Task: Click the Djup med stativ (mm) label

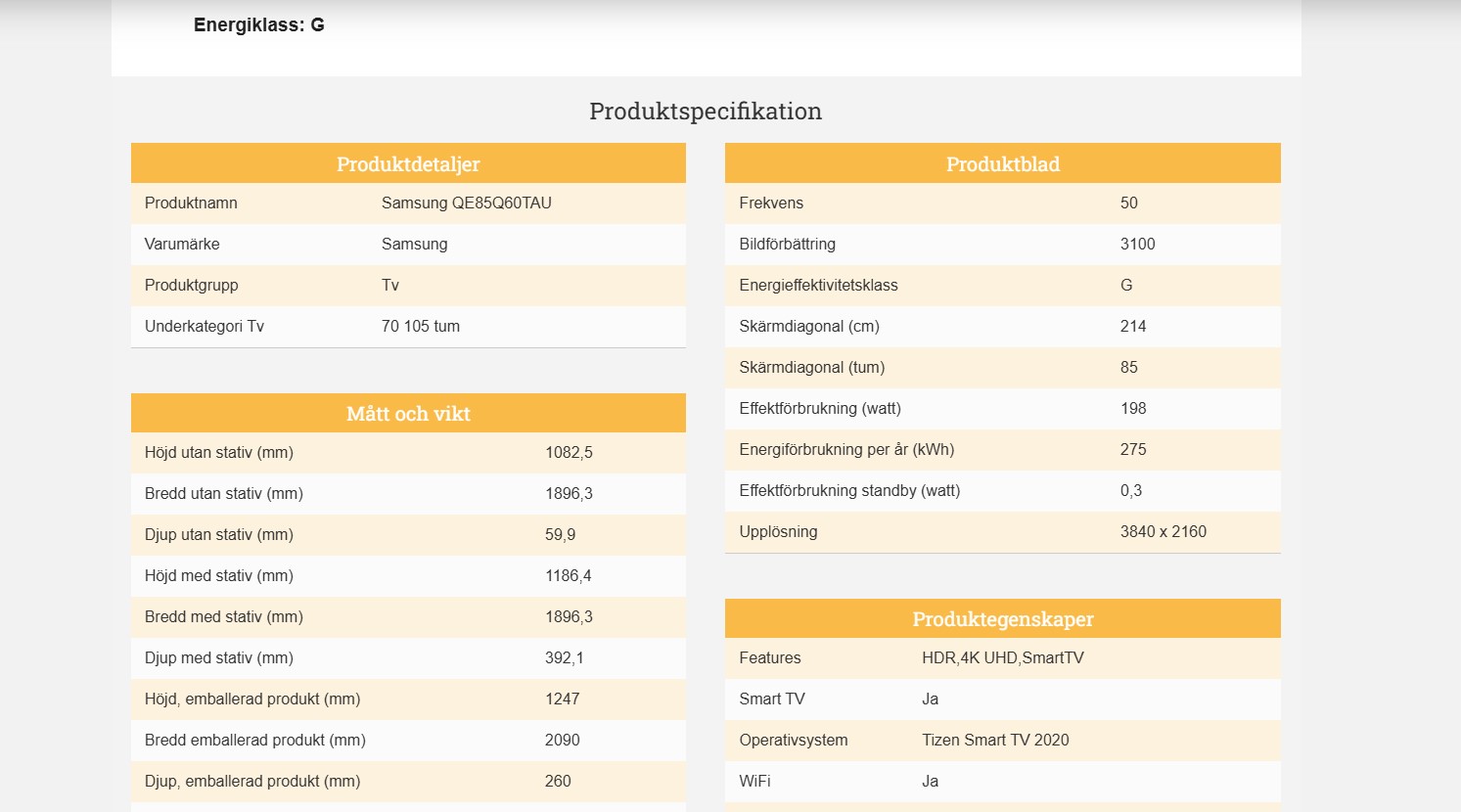Action: pos(219,658)
